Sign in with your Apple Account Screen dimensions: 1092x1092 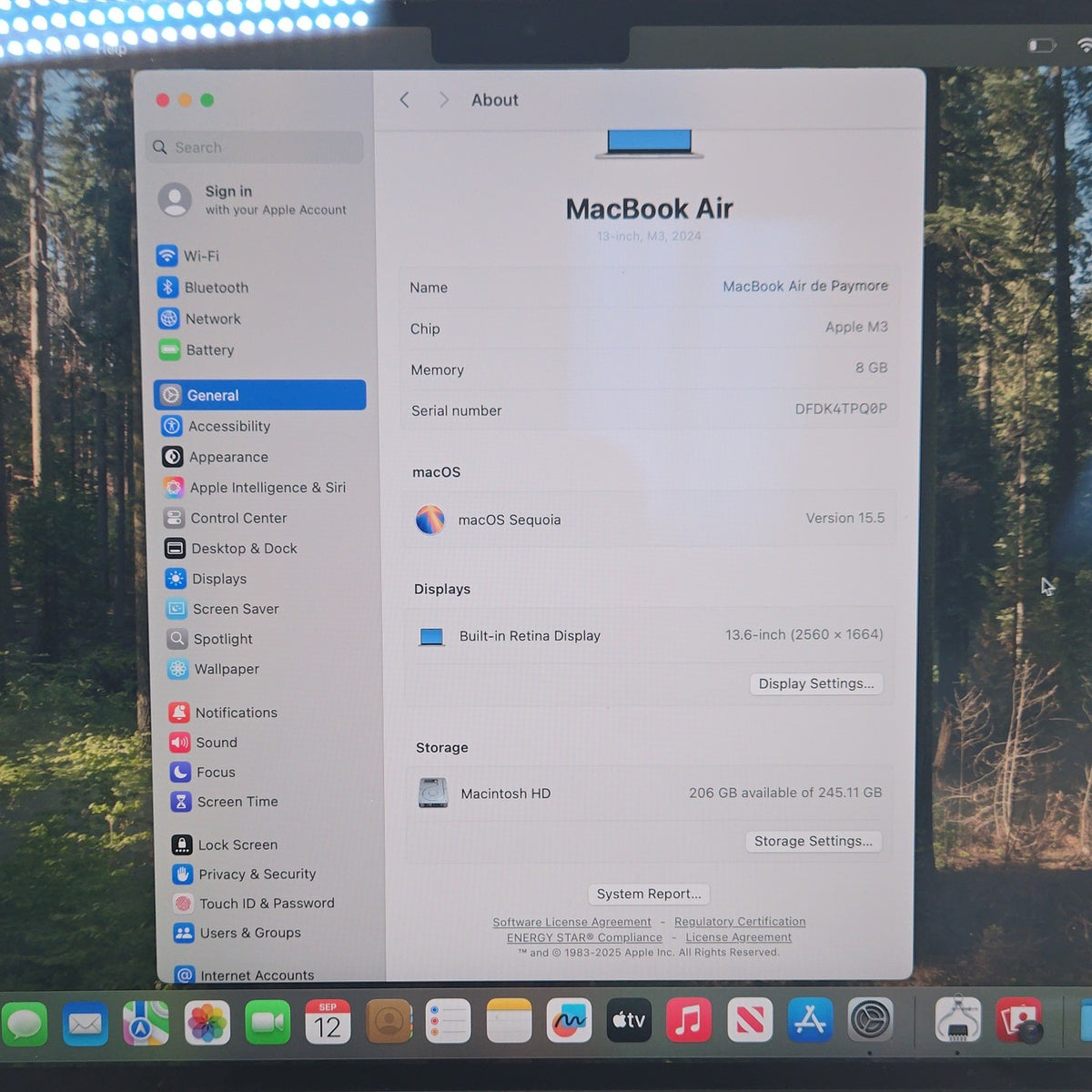253,199
